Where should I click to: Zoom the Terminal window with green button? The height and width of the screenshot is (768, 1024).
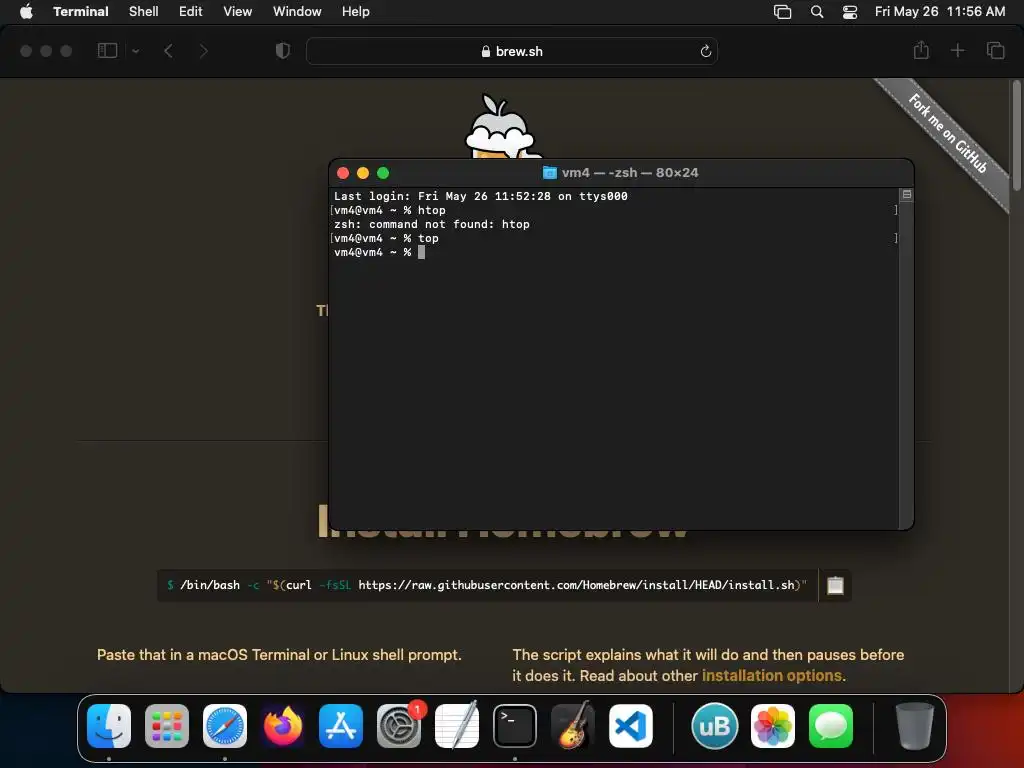[383, 173]
